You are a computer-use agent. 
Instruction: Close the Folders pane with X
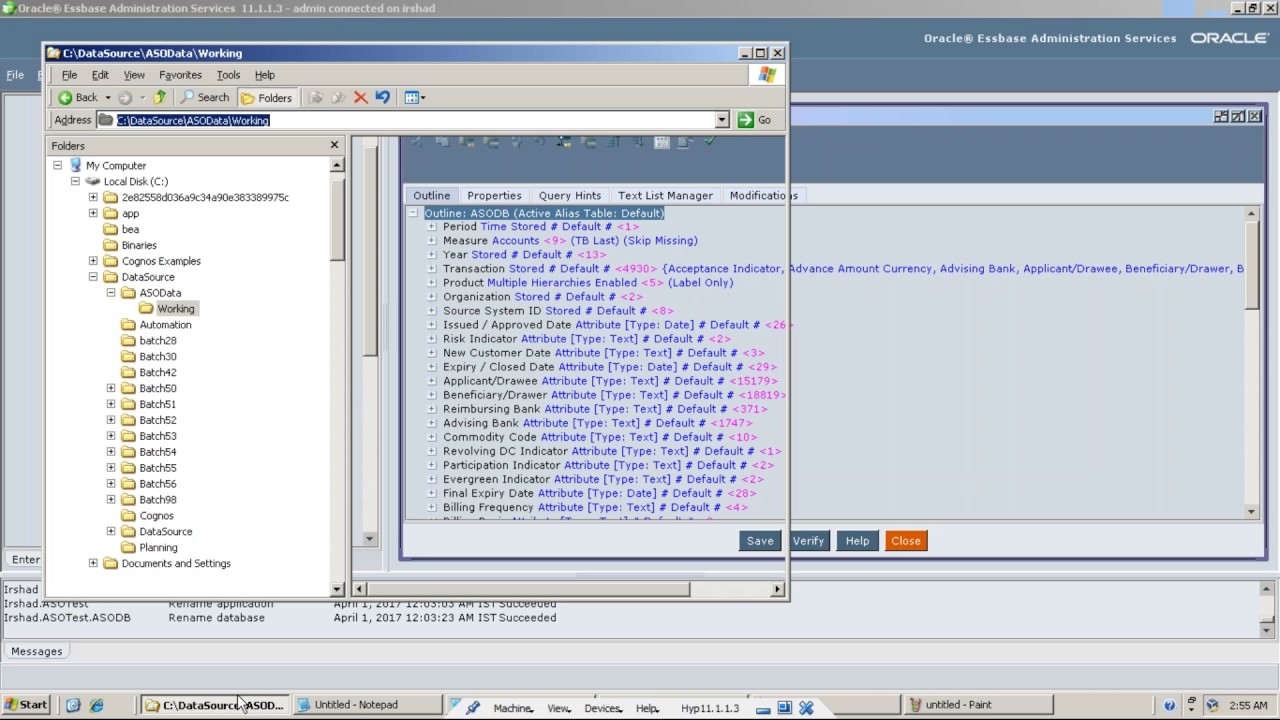(334, 145)
